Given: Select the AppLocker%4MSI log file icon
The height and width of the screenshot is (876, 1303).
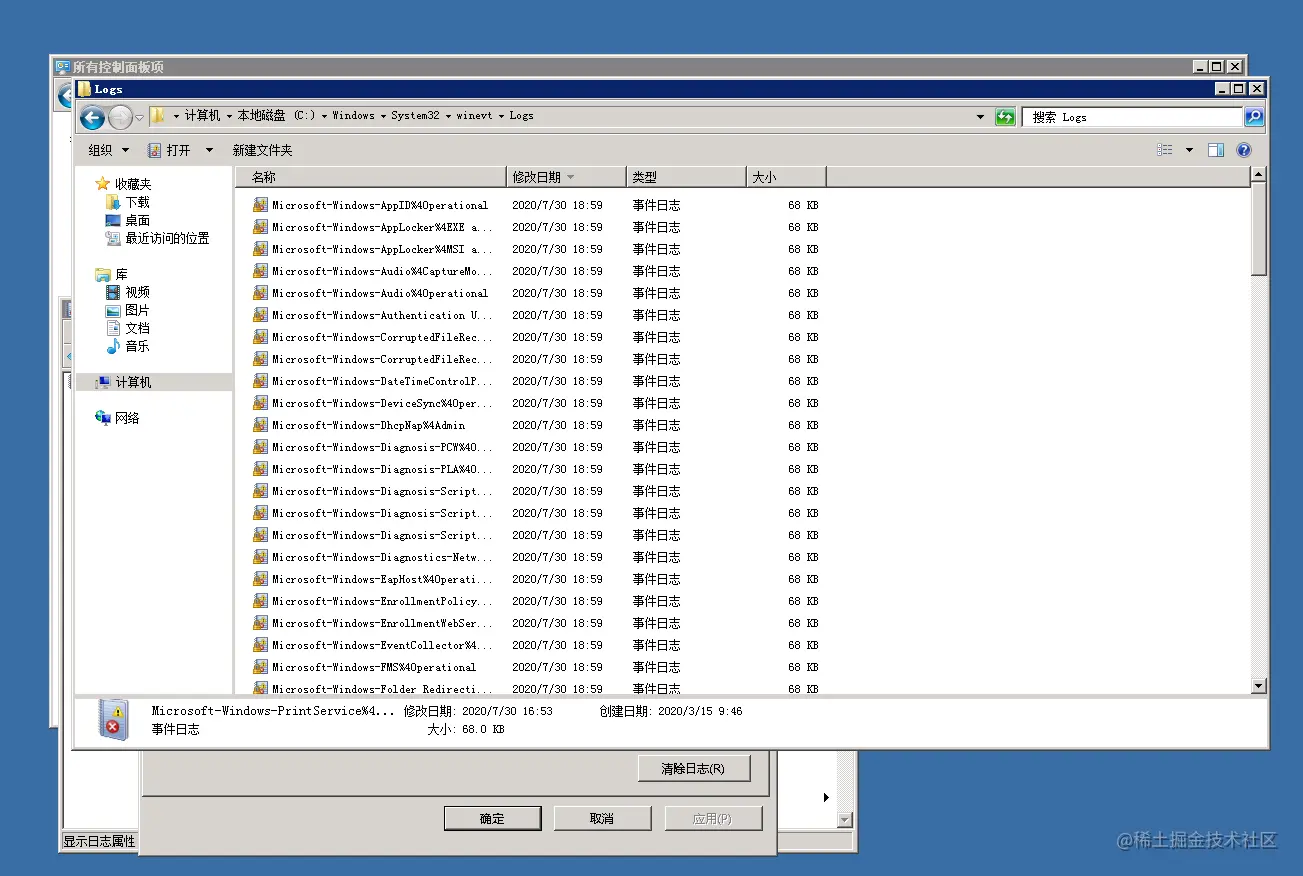Looking at the screenshot, I should coord(260,249).
